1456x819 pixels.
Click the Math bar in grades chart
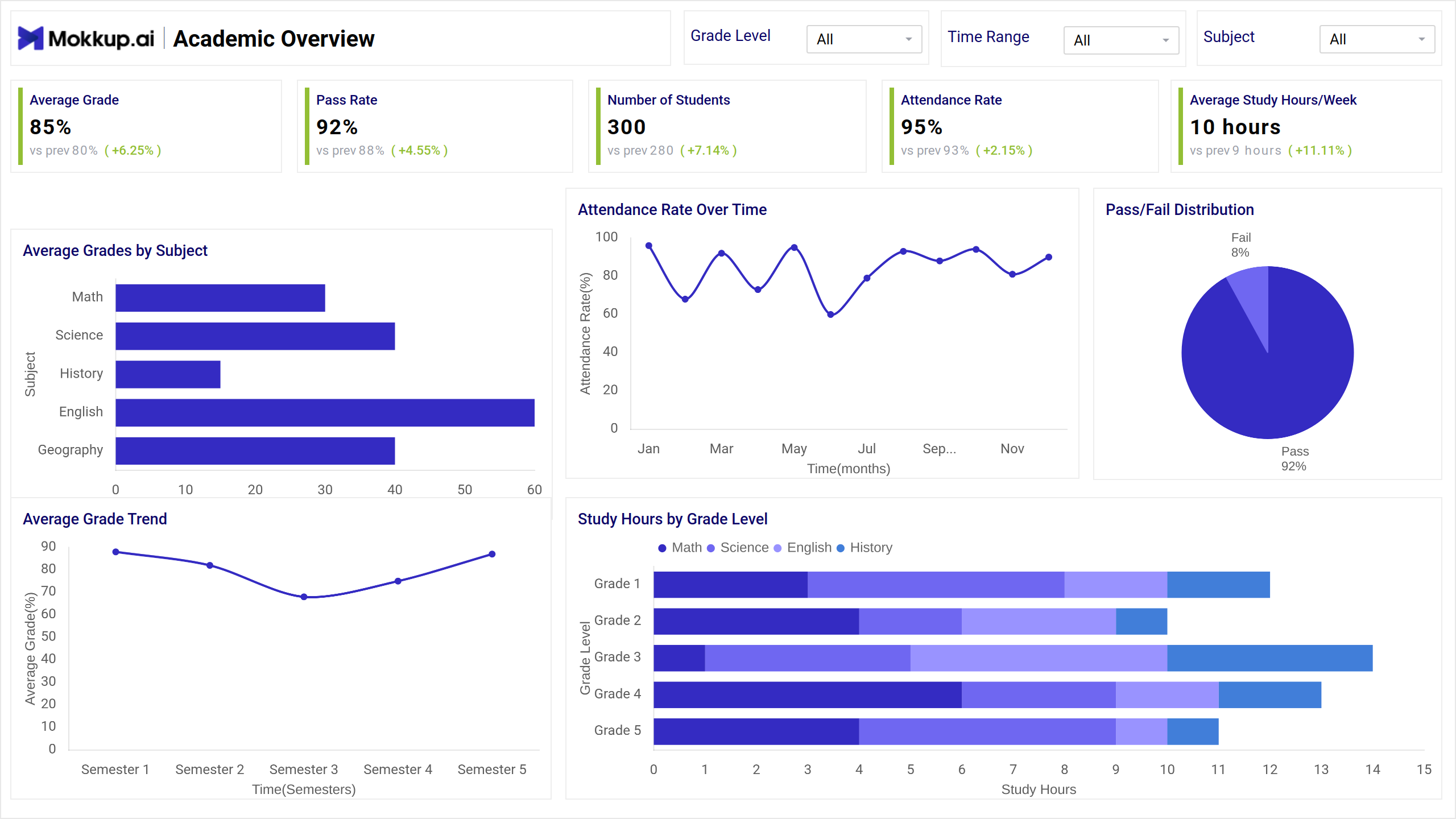pos(221,298)
